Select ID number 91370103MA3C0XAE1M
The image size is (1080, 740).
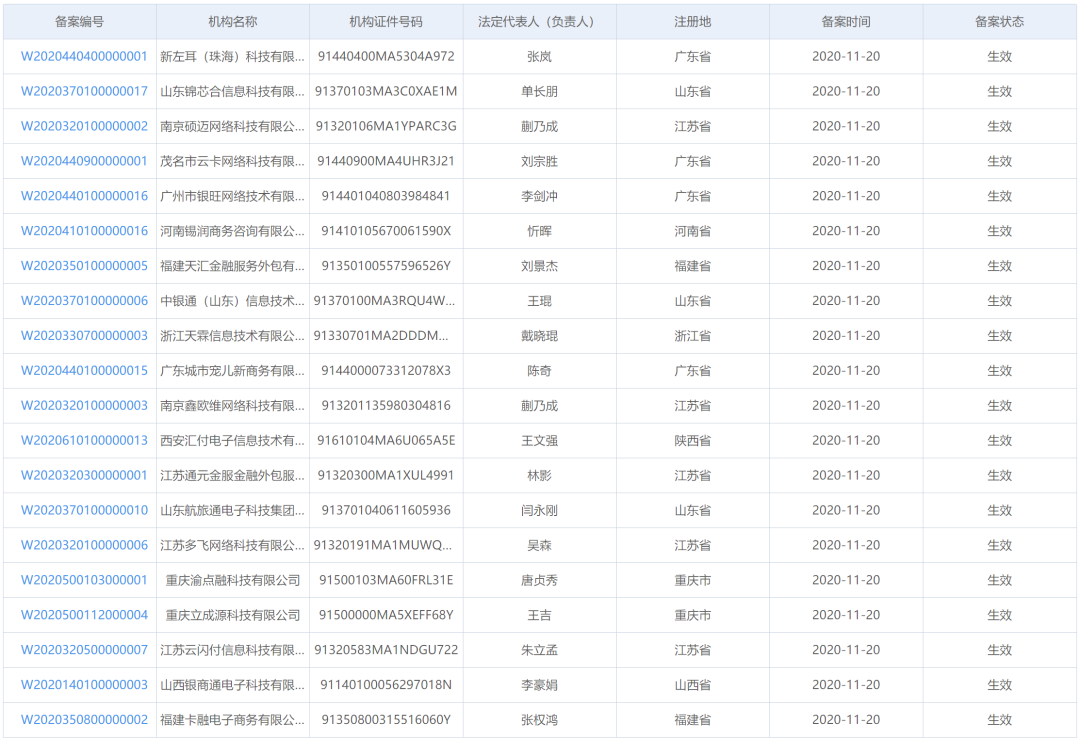pos(386,92)
